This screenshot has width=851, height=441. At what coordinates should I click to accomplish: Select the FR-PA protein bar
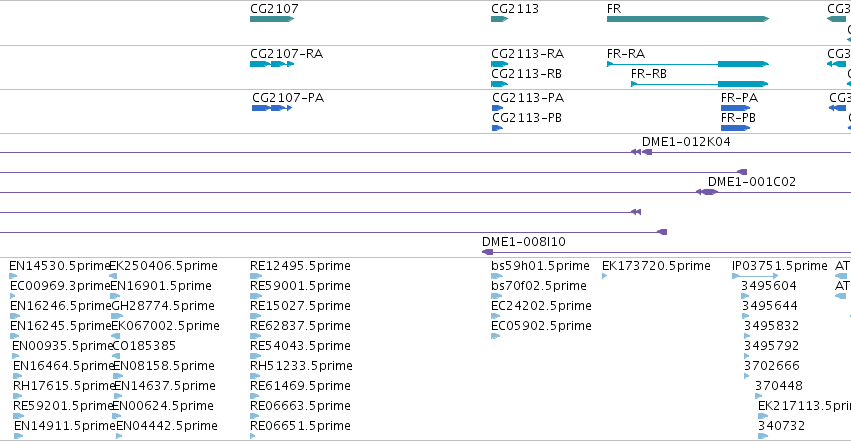pos(735,108)
